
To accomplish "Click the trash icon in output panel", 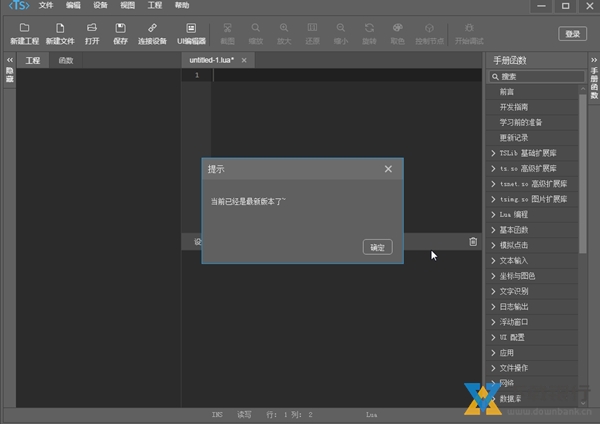I will [x=473, y=241].
